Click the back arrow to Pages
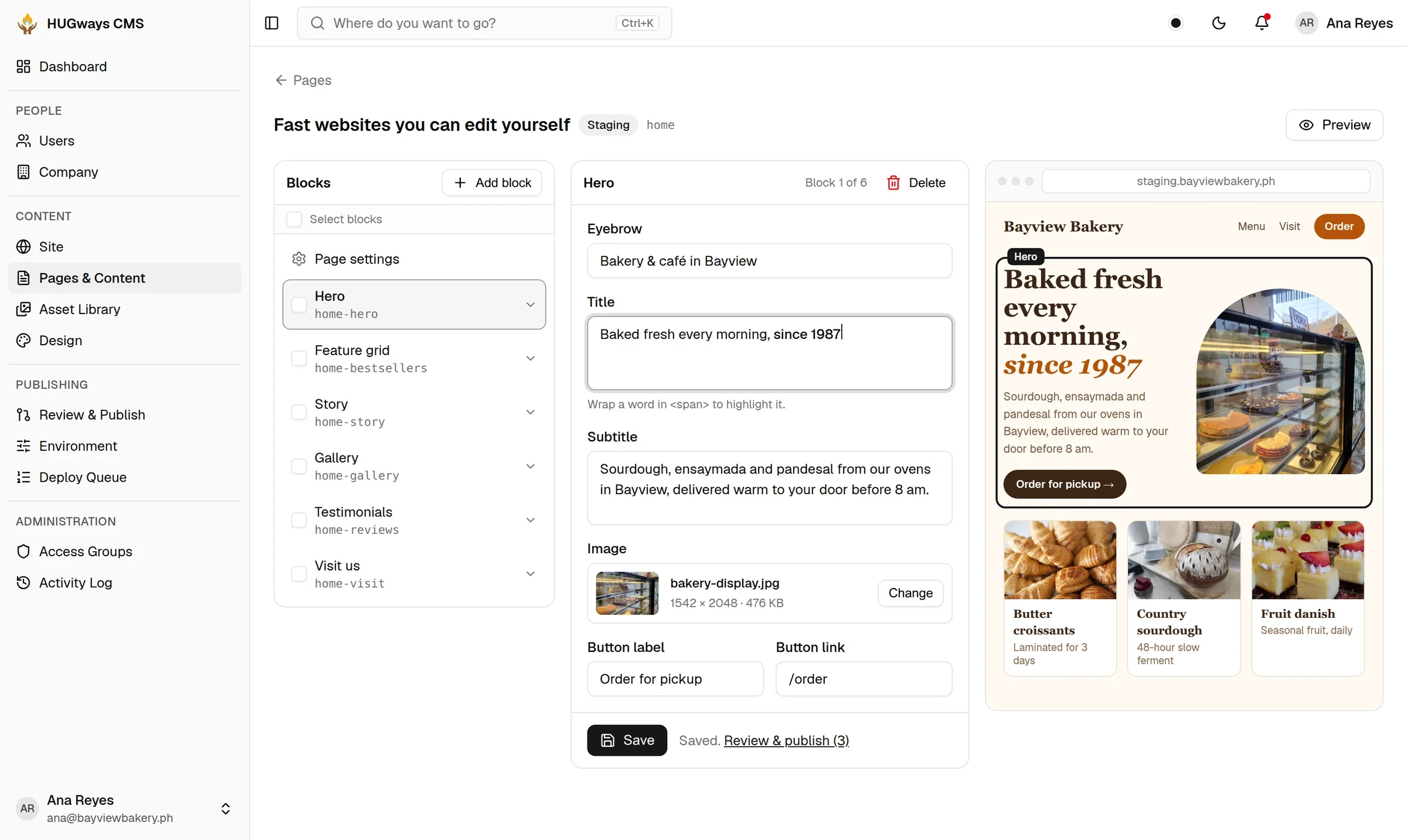This screenshot has width=1407, height=840. pos(281,80)
